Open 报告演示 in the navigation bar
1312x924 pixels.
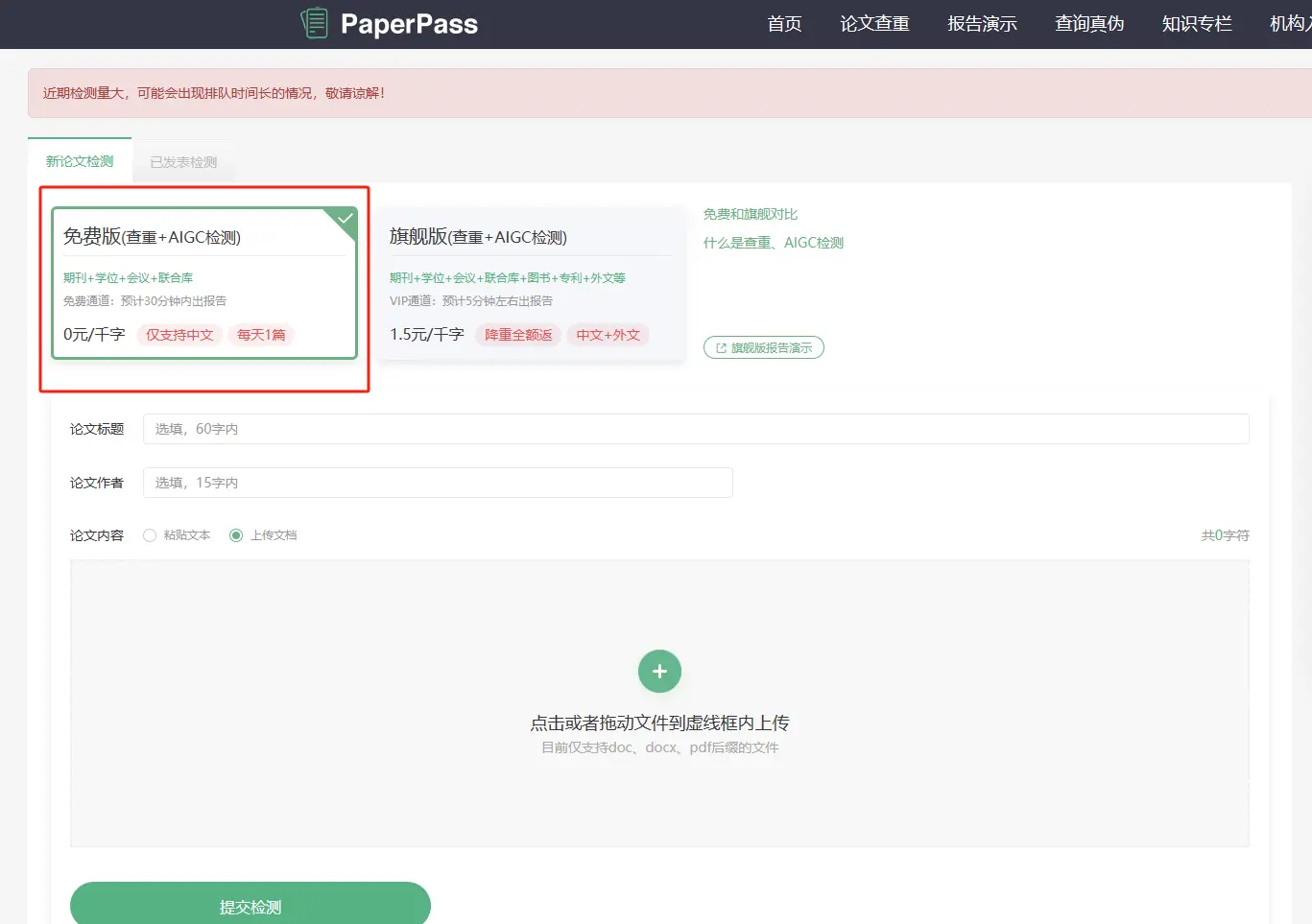point(982,24)
